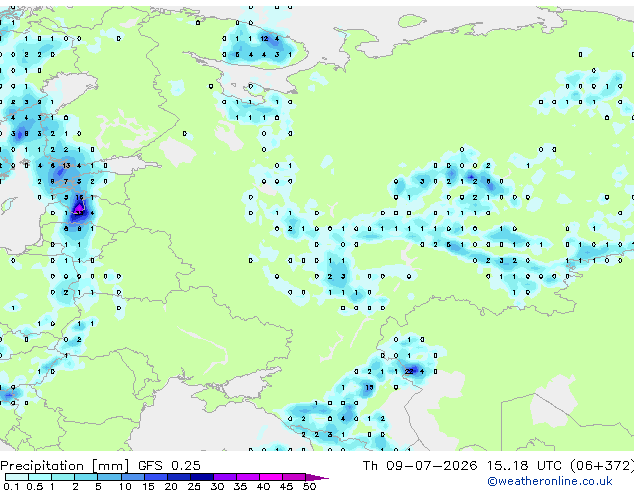Click the '0.1' legend label
This screenshot has height=490, width=634.
[x=10, y=486]
